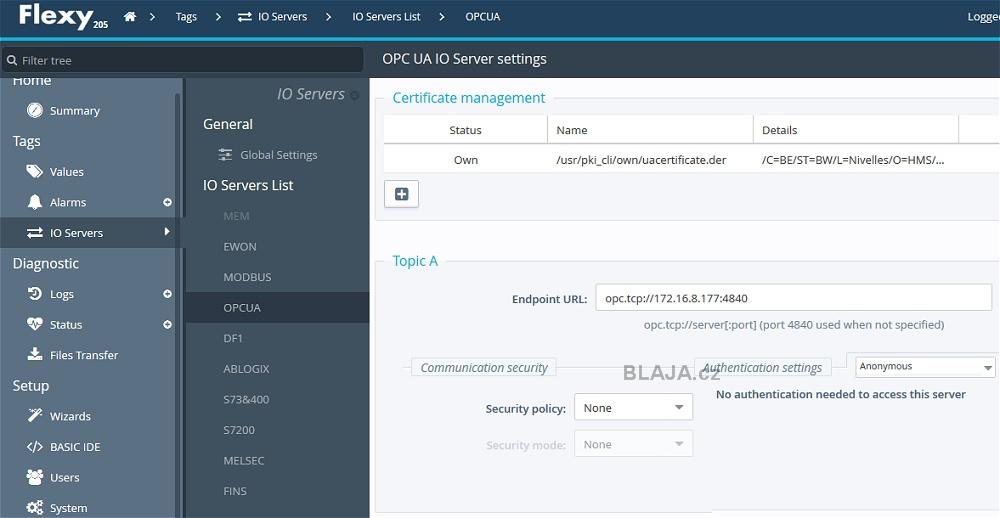This screenshot has height=518, width=1000.
Task: Click the OPCUA breadcrumb
Action: 483,17
